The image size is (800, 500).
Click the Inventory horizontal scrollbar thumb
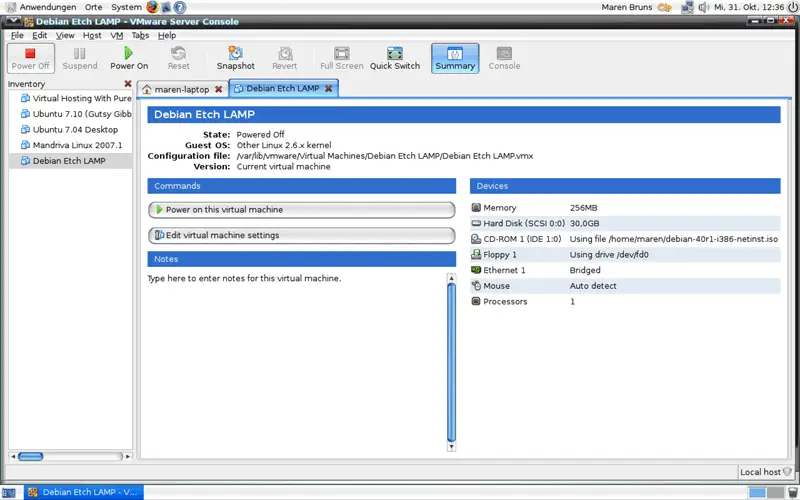[31, 456]
